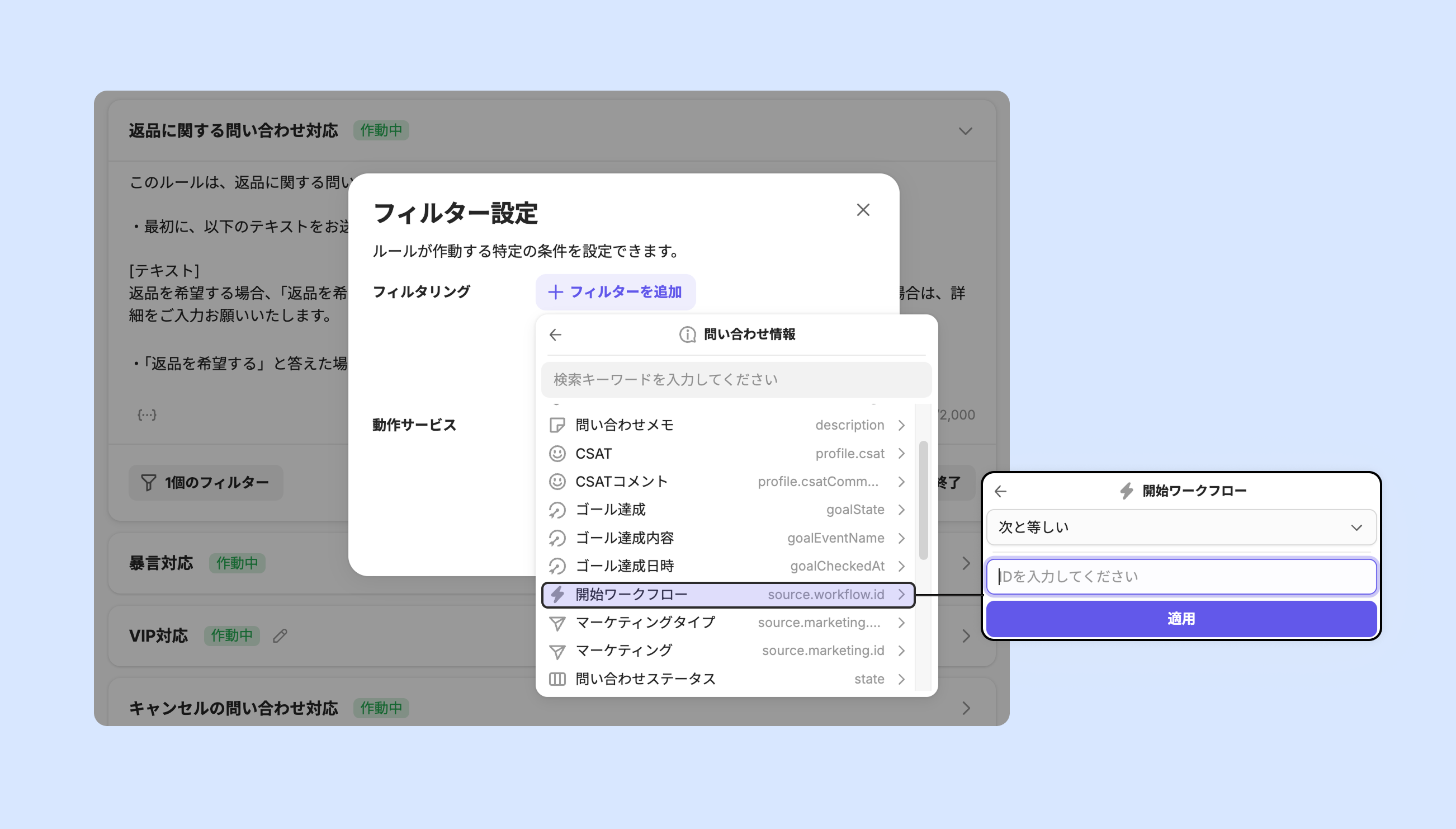This screenshot has height=829, width=1456.
Task: Click back arrow in 問い合わせ情報 panel
Action: [x=555, y=335]
